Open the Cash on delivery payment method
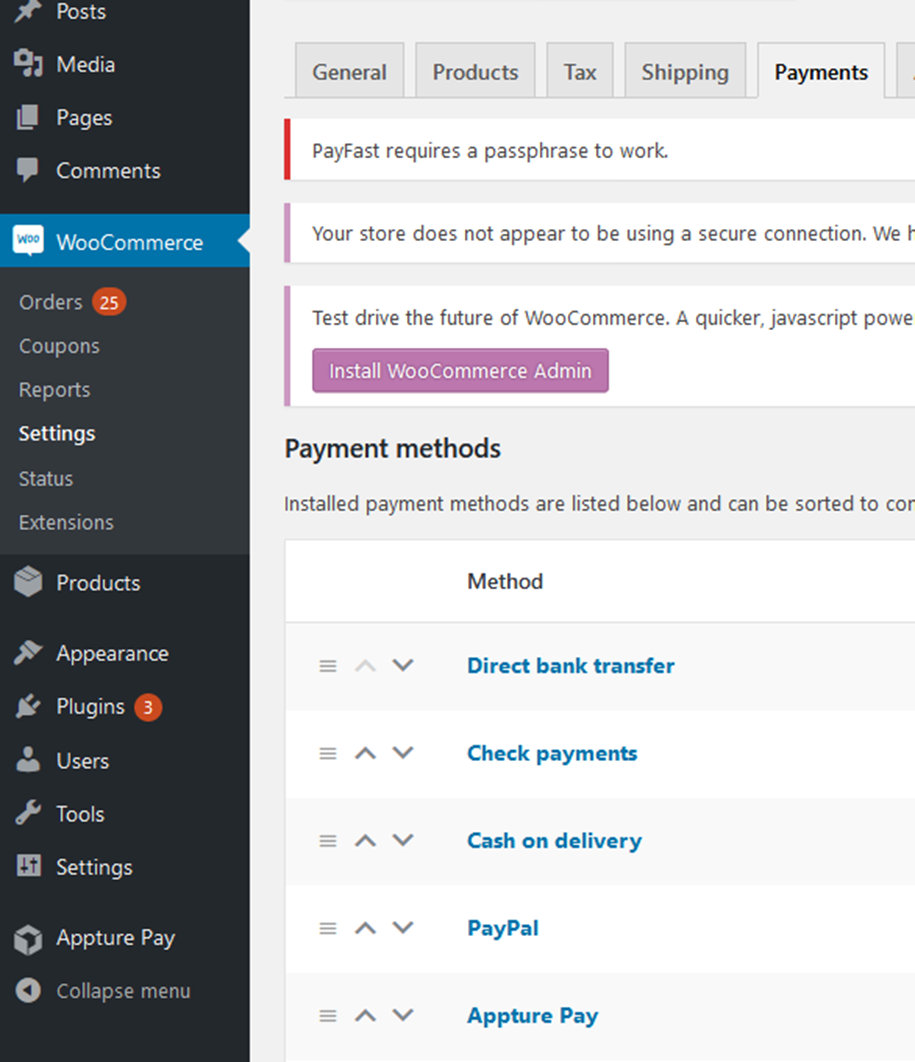915x1062 pixels. click(x=554, y=841)
